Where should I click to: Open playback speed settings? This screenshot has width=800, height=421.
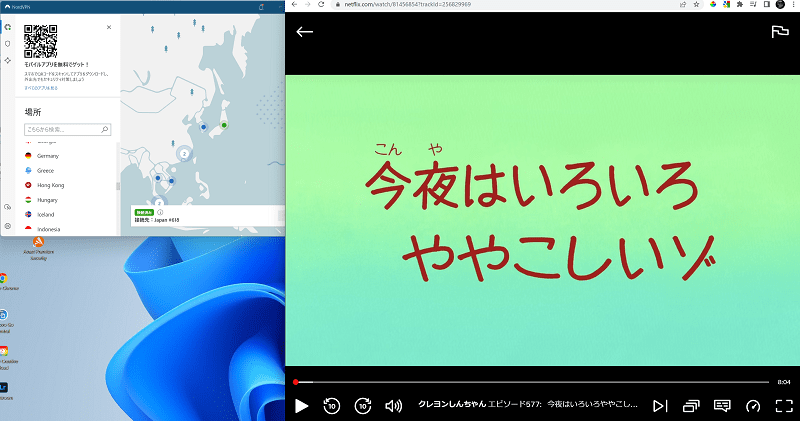click(x=753, y=406)
